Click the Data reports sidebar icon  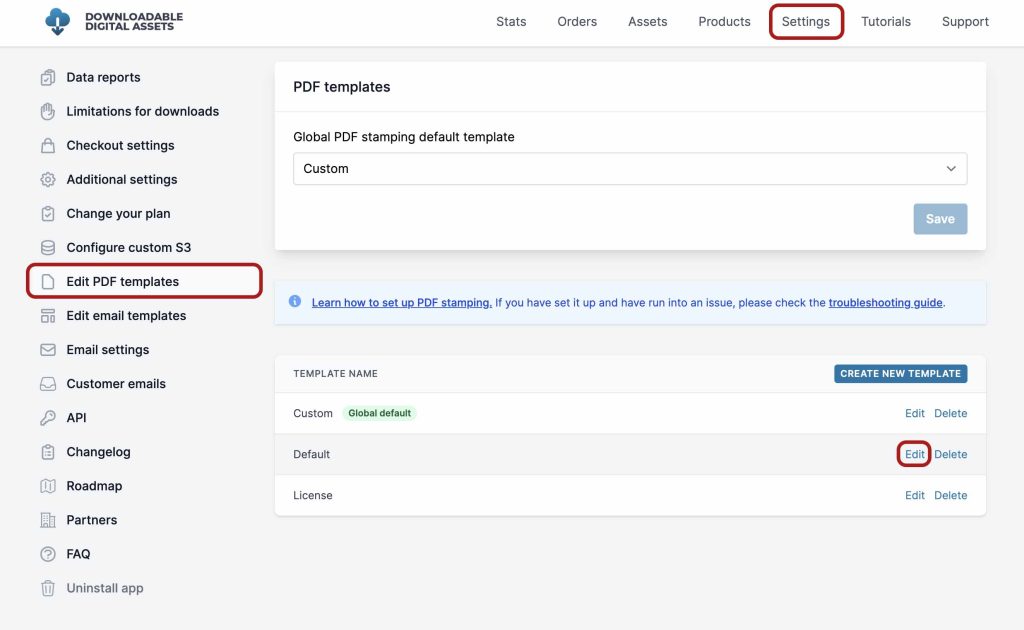coord(48,78)
